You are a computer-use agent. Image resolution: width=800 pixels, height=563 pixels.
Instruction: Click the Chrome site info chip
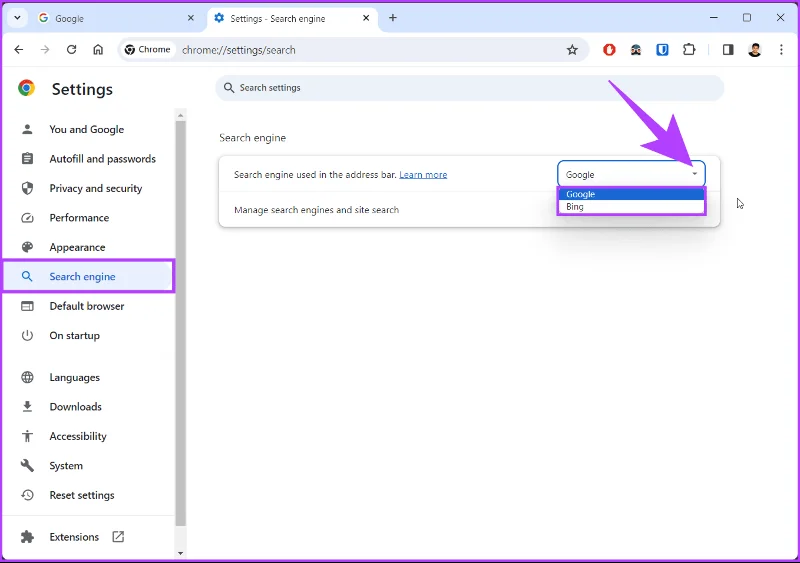point(147,50)
